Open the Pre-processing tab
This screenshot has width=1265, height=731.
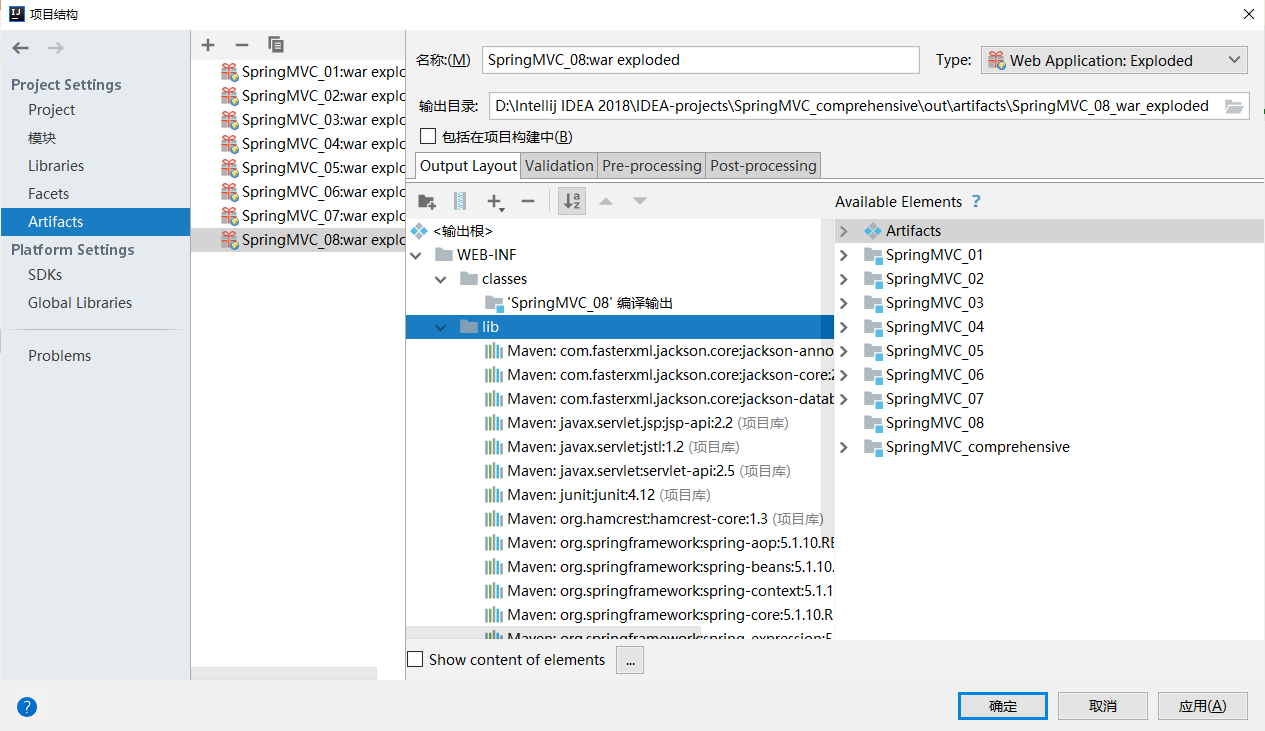coord(652,166)
